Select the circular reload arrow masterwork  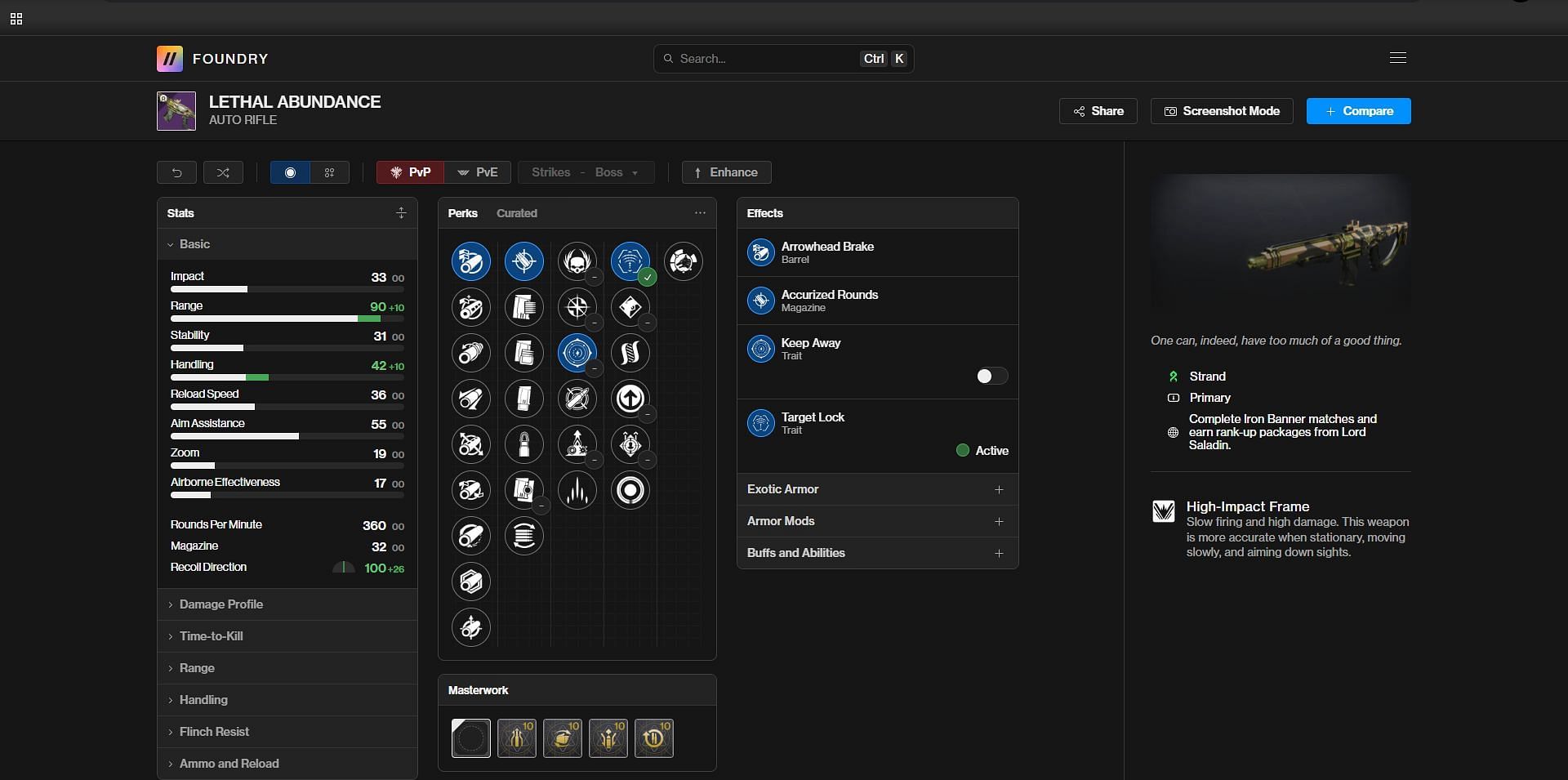[x=654, y=738]
